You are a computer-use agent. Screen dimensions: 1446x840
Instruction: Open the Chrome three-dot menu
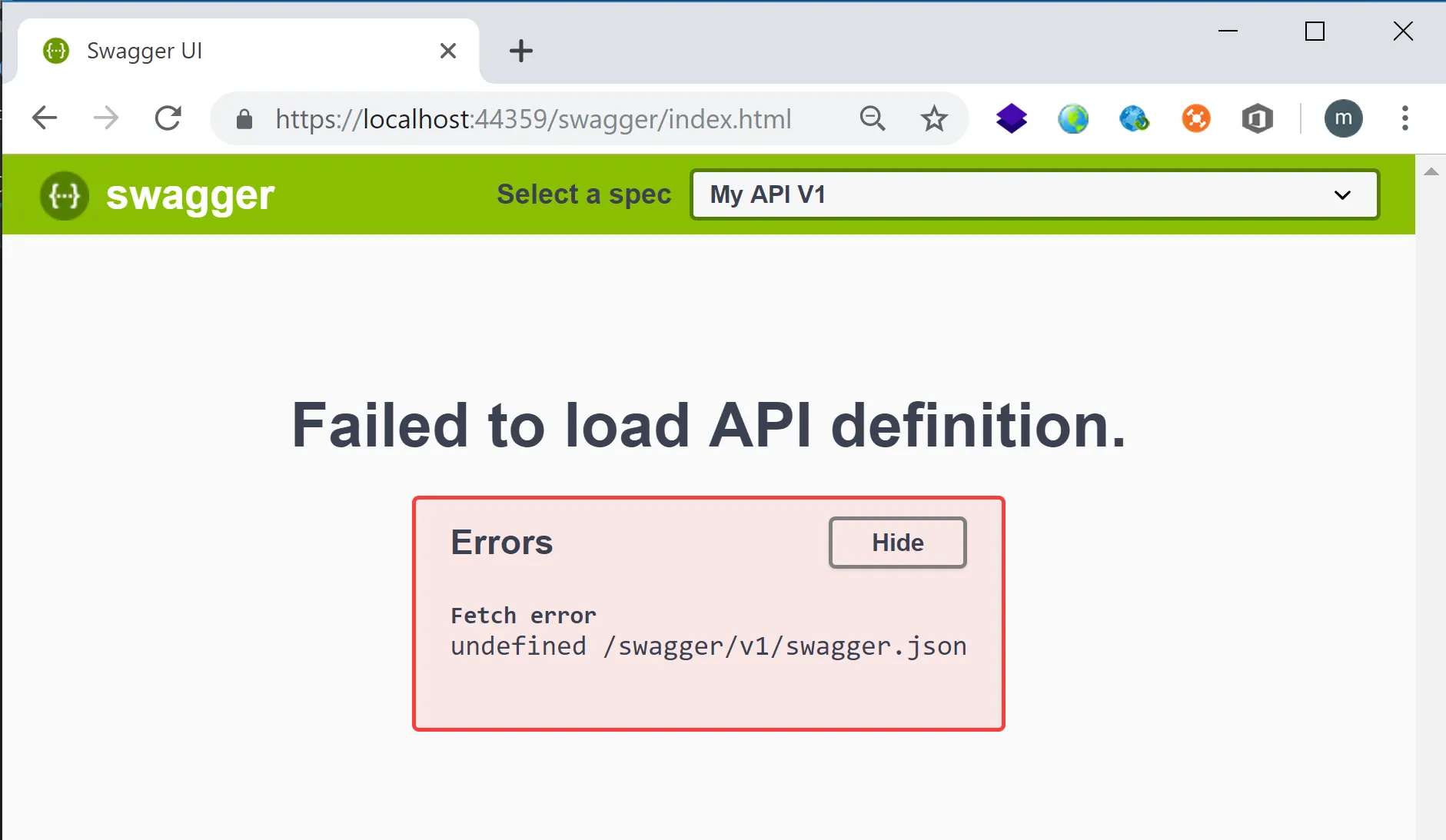(1405, 118)
